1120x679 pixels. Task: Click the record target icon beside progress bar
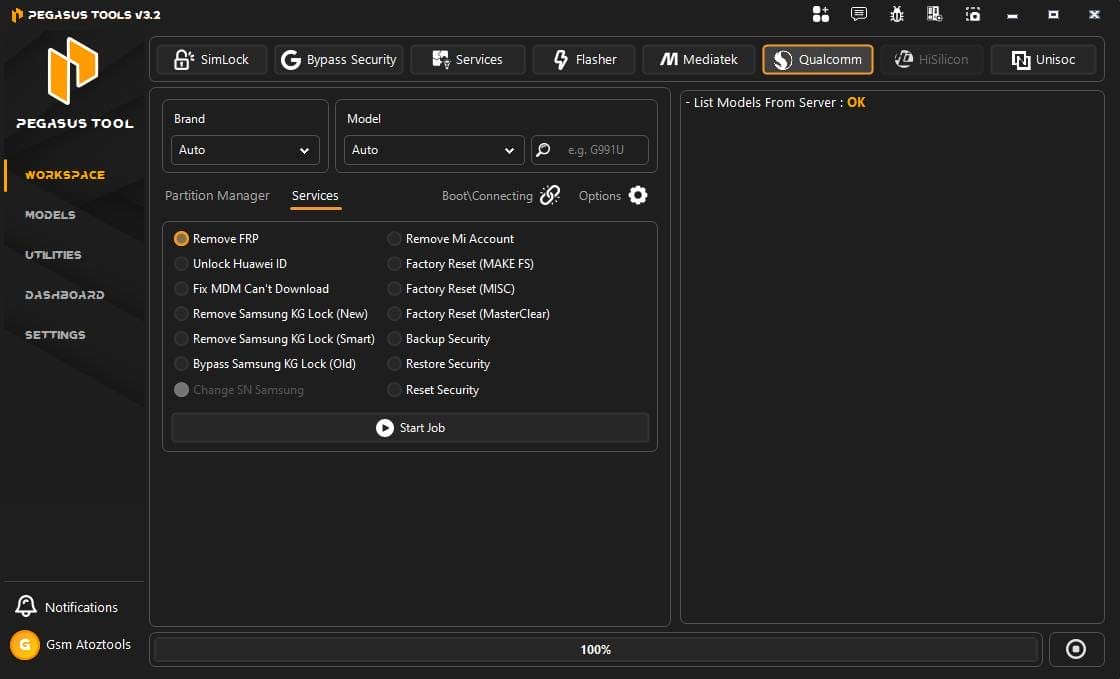click(1076, 649)
